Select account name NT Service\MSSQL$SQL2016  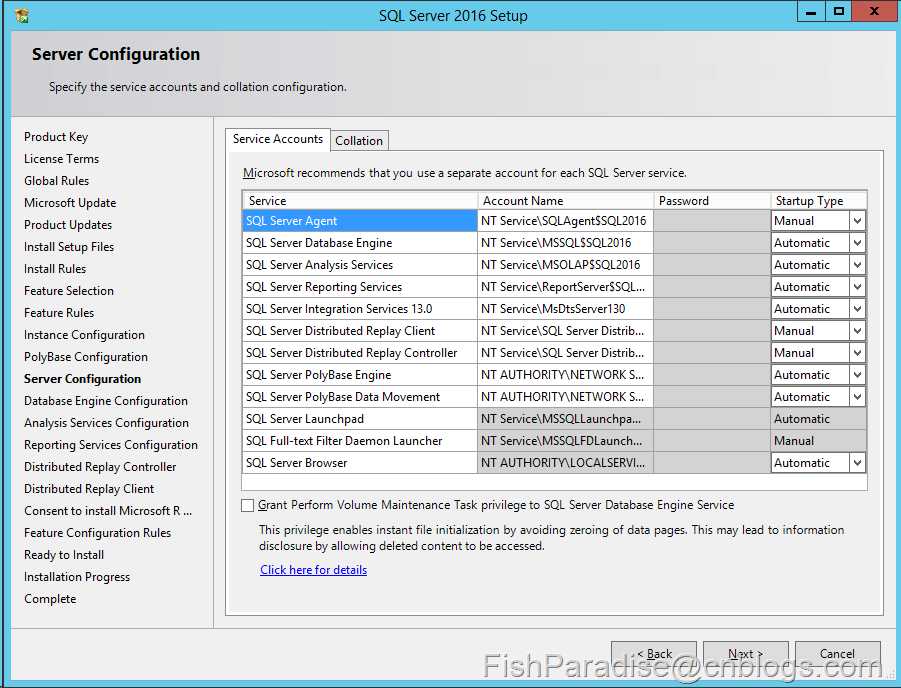(x=565, y=243)
